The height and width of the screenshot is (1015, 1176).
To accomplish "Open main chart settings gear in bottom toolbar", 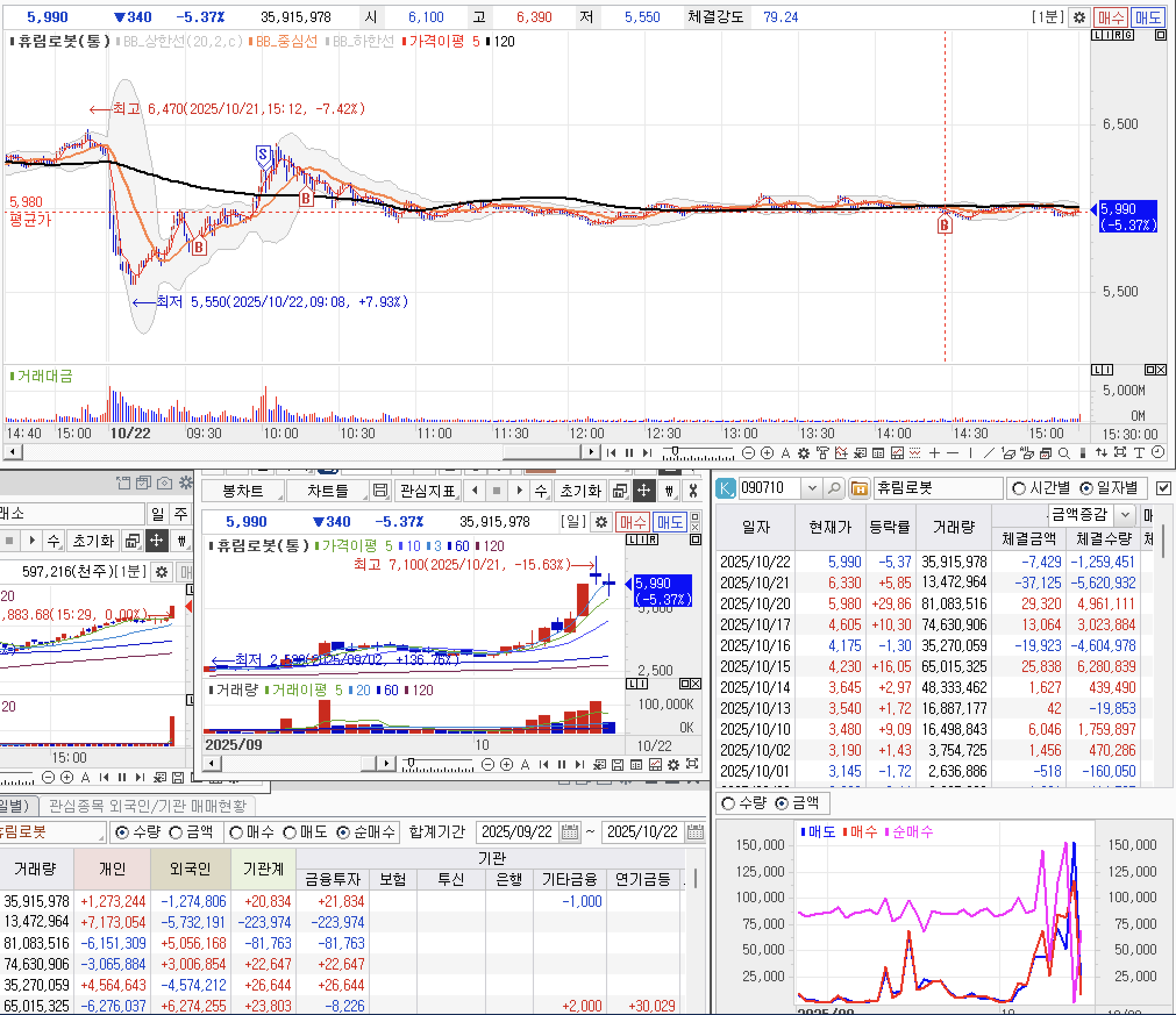I will coord(804,453).
